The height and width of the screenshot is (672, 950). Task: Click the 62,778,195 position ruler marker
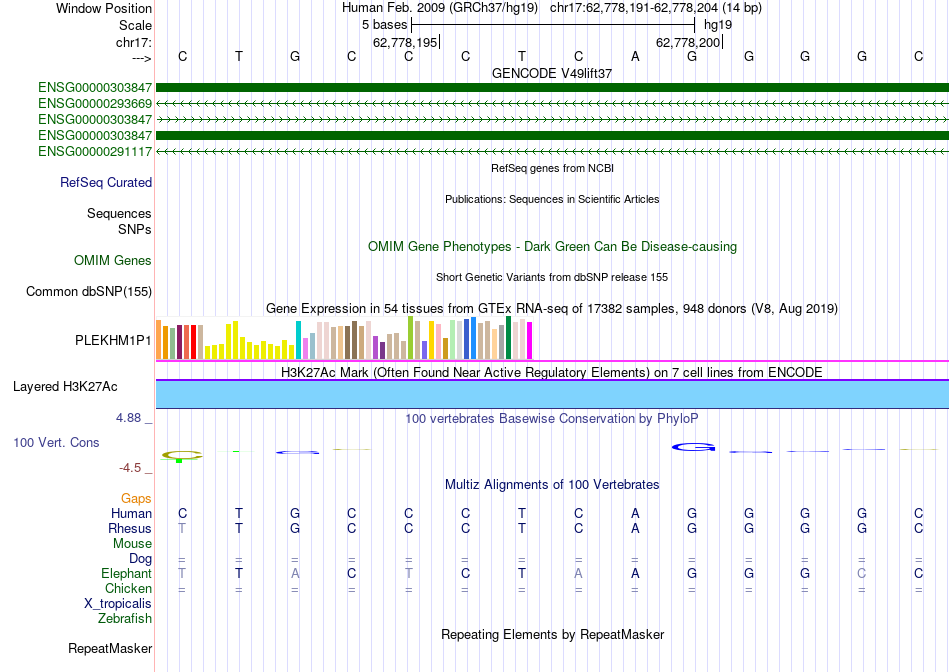tap(406, 42)
